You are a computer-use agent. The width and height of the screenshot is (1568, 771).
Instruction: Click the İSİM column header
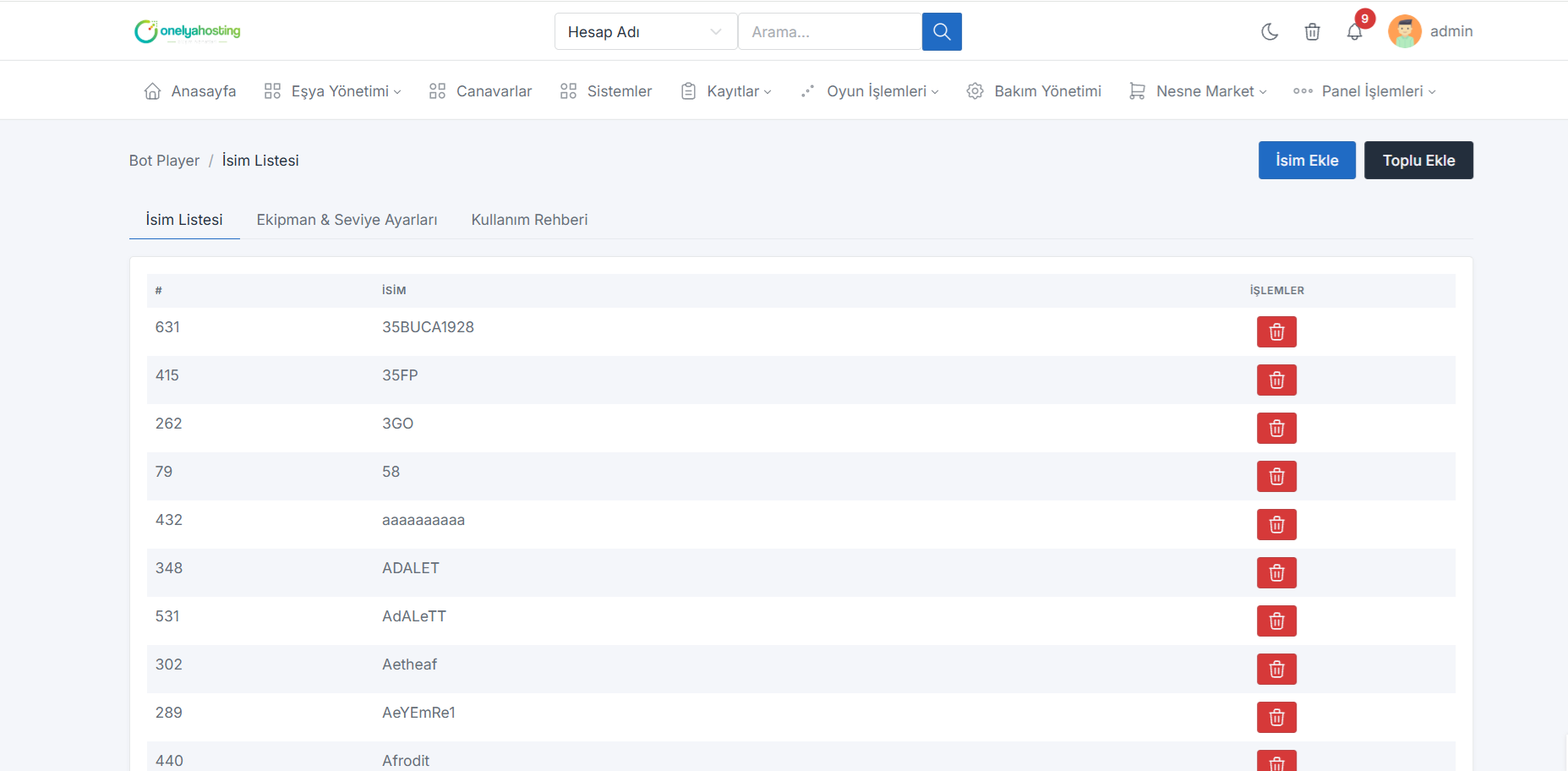[x=394, y=290]
